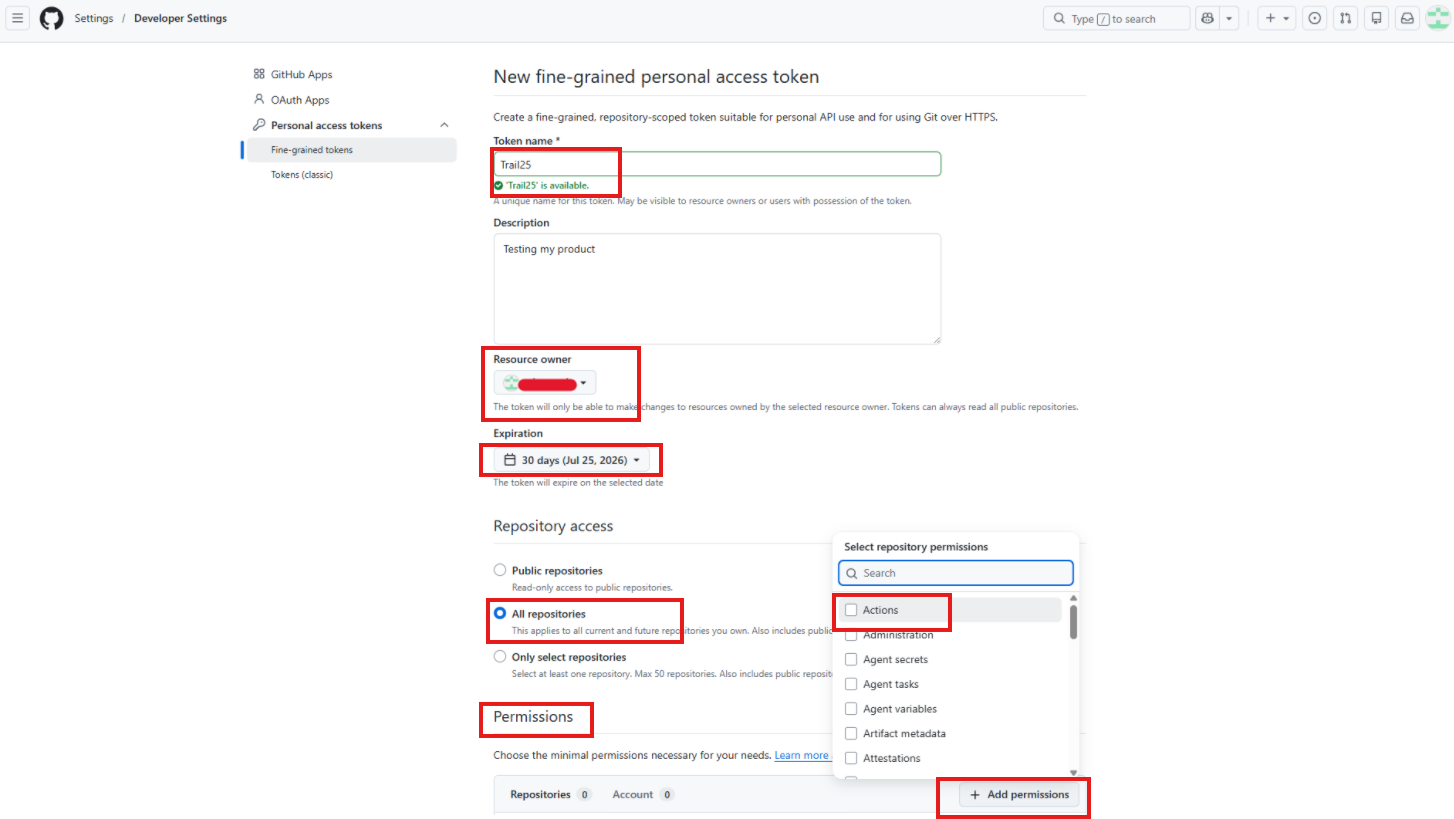Select Tokens (classic) in sidebar
This screenshot has width=1454, height=819.
(302, 175)
